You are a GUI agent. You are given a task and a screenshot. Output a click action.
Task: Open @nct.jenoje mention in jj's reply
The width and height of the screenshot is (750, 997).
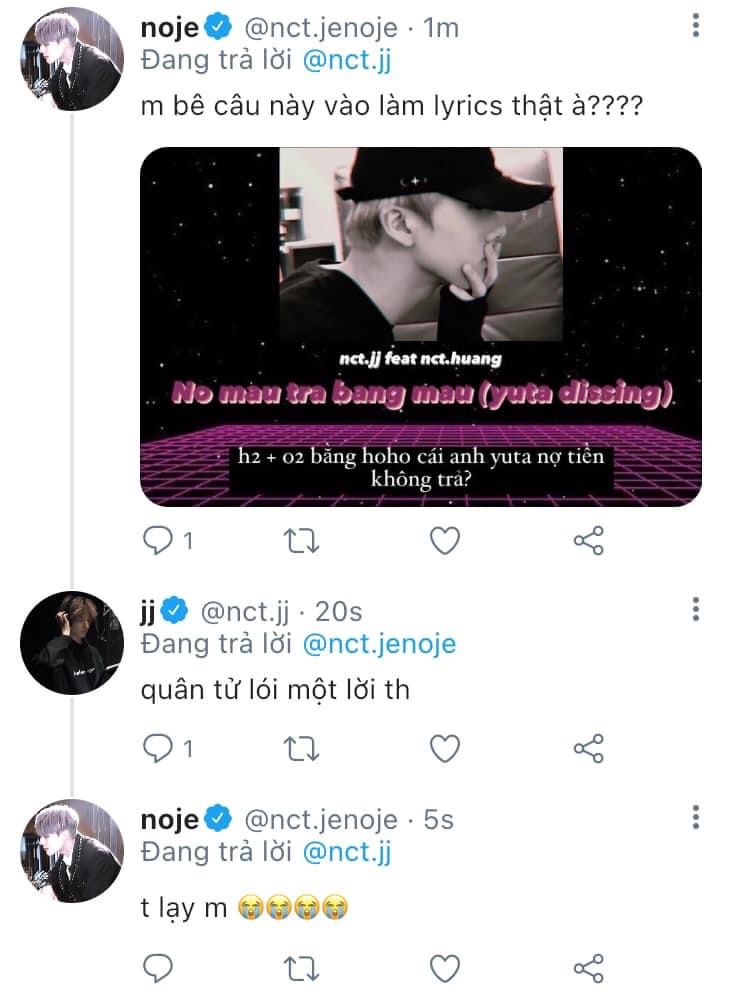click(379, 644)
